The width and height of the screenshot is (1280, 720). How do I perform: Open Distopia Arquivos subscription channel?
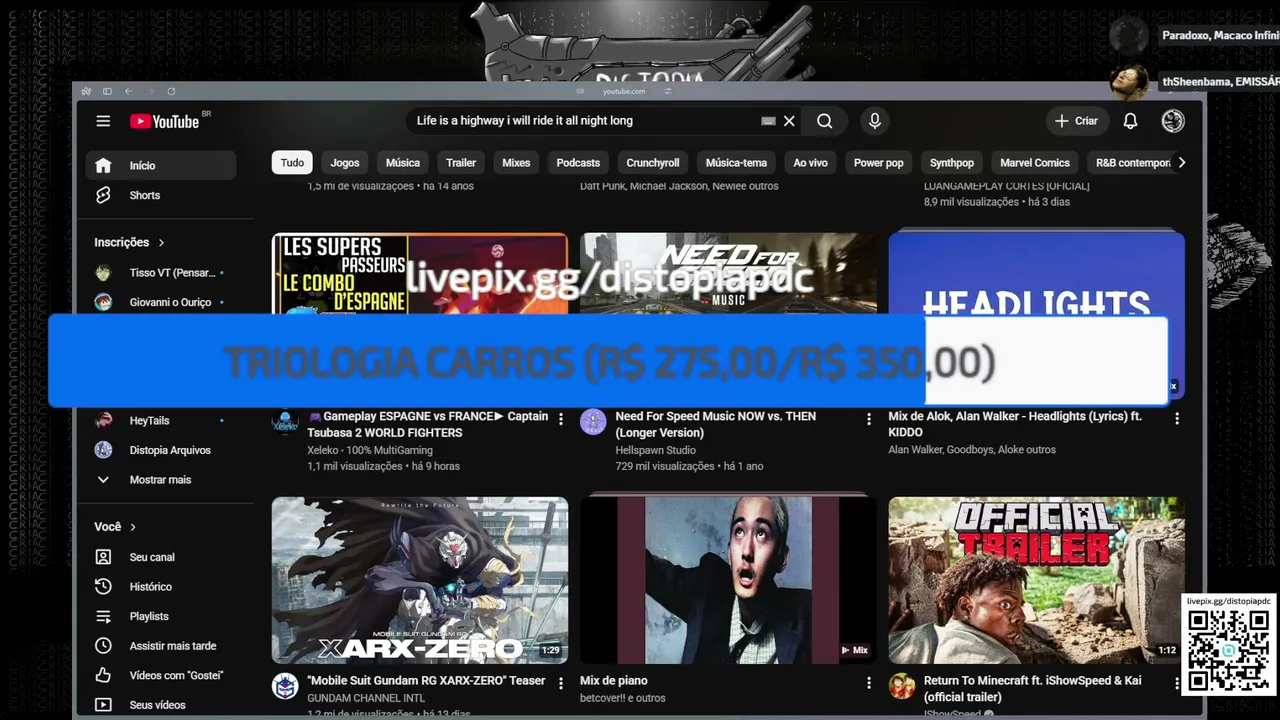[161, 450]
